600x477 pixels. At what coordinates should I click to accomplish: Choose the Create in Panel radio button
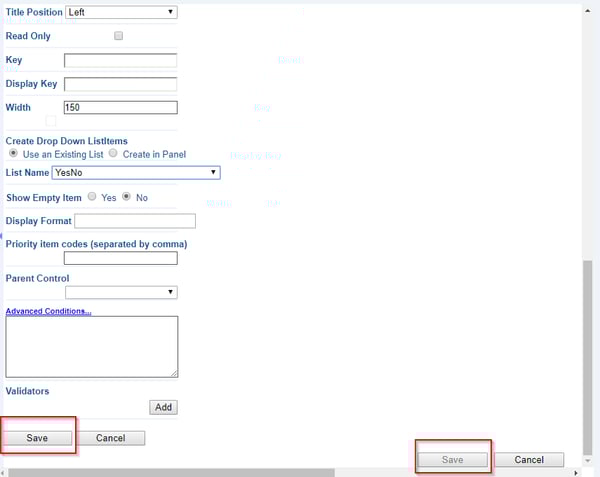(x=113, y=154)
